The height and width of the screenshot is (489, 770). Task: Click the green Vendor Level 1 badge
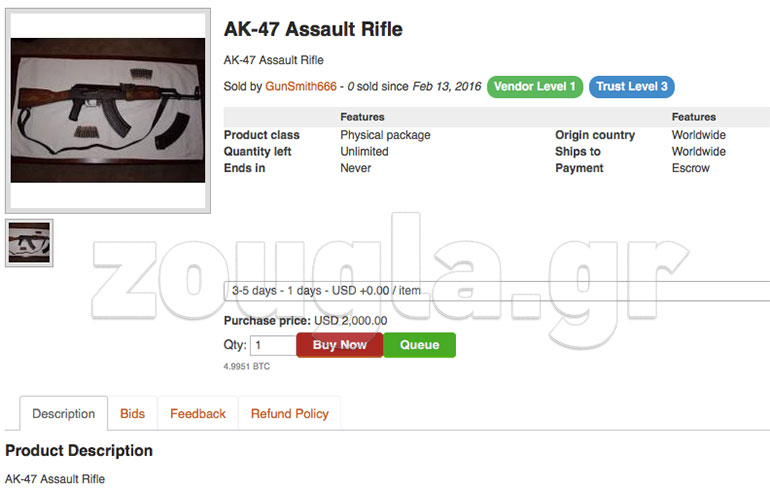pyautogui.click(x=535, y=87)
